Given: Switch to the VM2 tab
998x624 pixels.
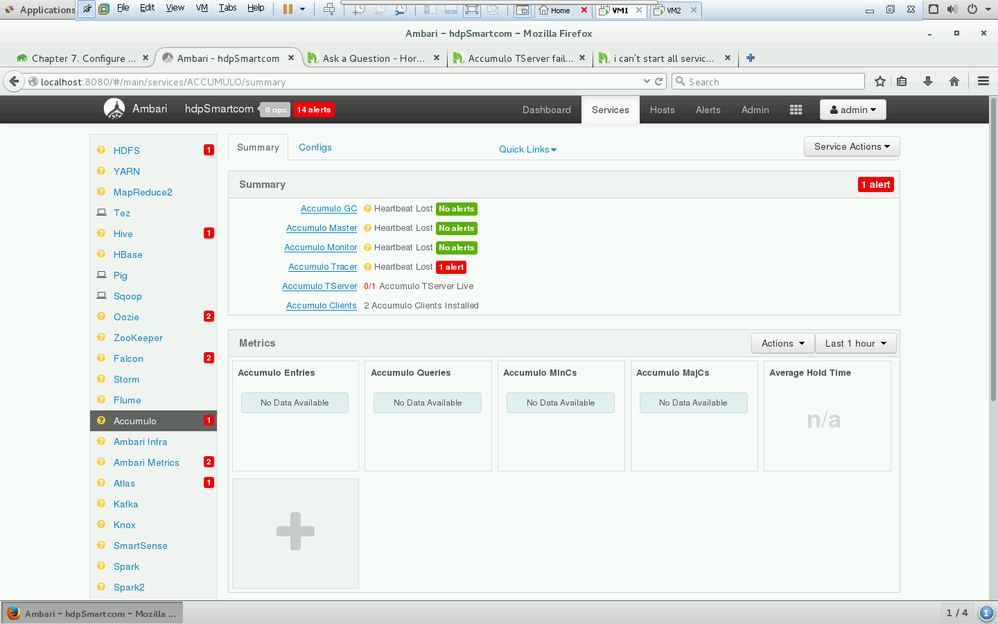Looking at the screenshot, I should [x=675, y=10].
